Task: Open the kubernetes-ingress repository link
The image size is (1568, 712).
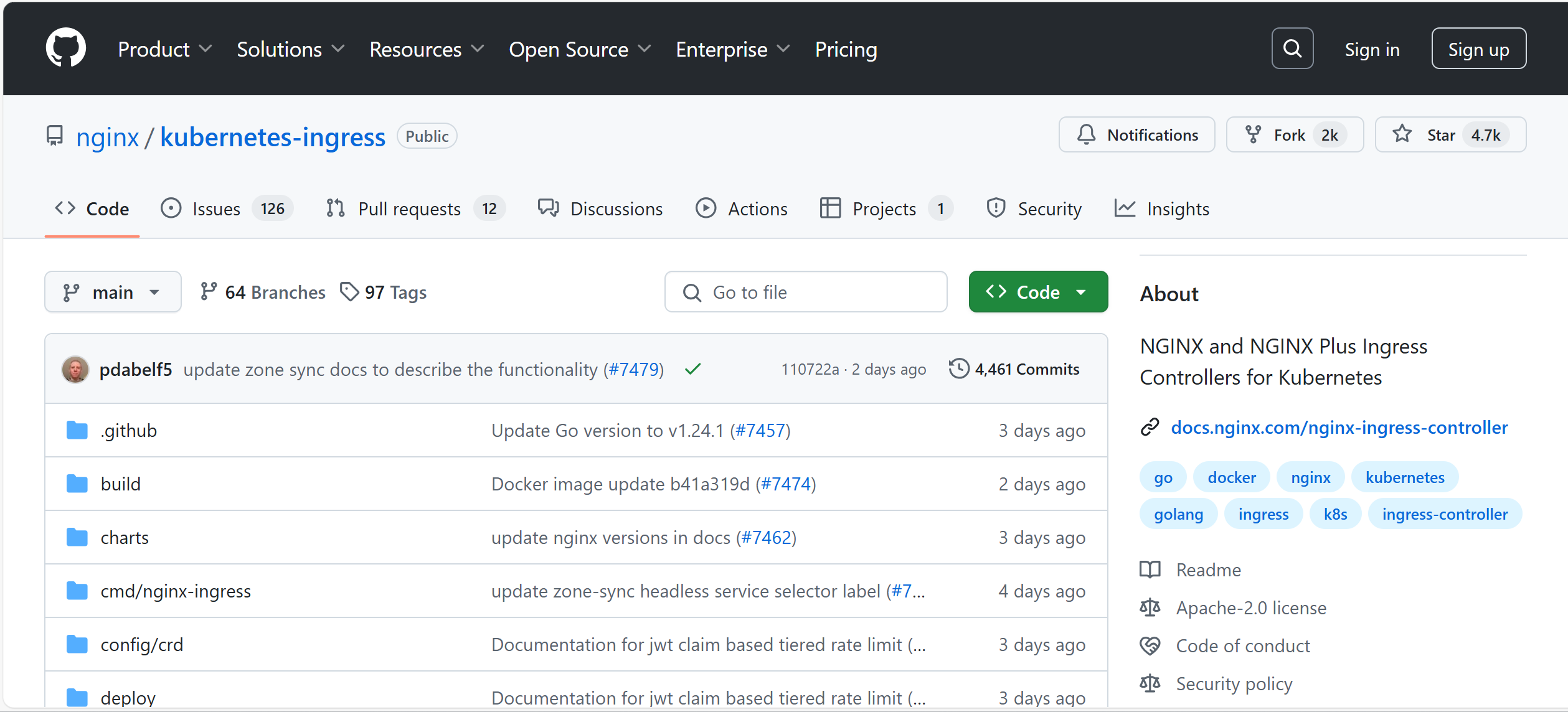Action: [x=273, y=137]
